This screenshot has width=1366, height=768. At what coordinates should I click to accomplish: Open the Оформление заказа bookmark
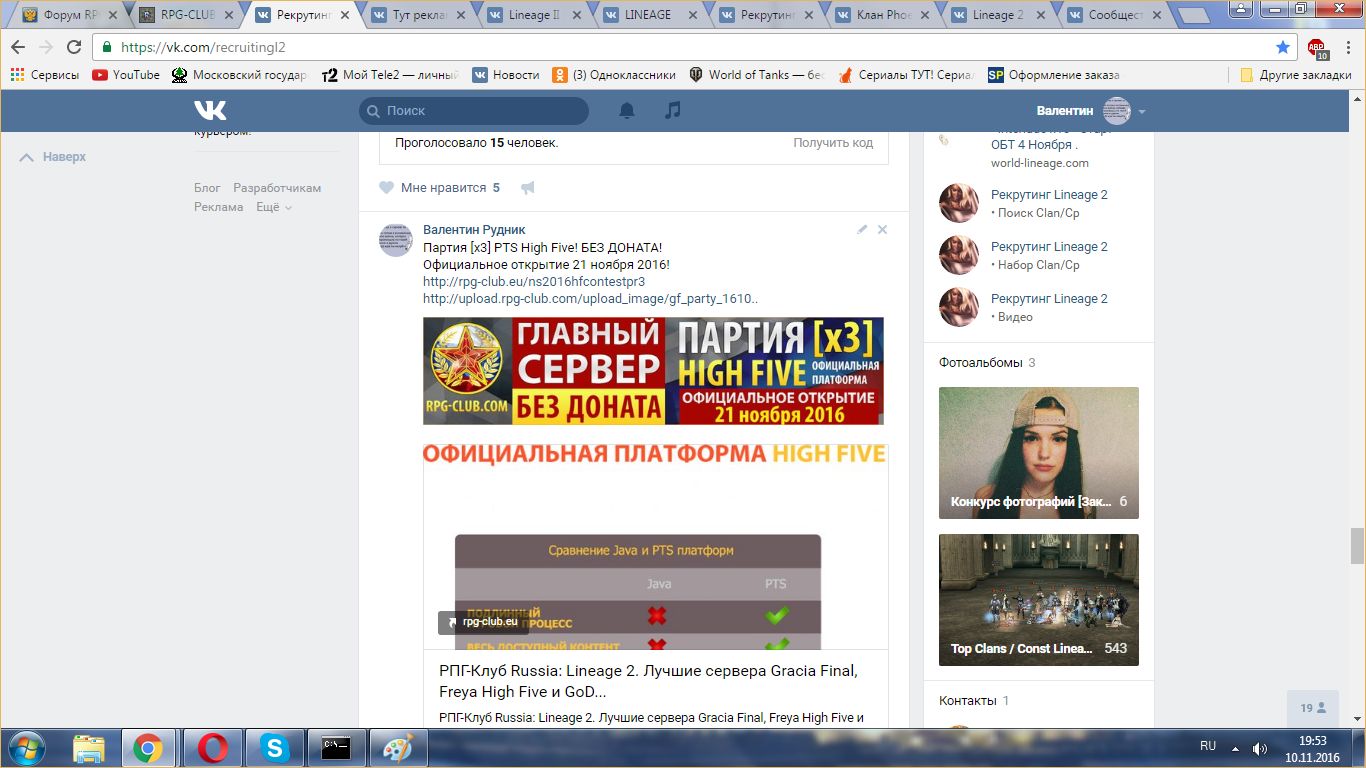[1054, 75]
